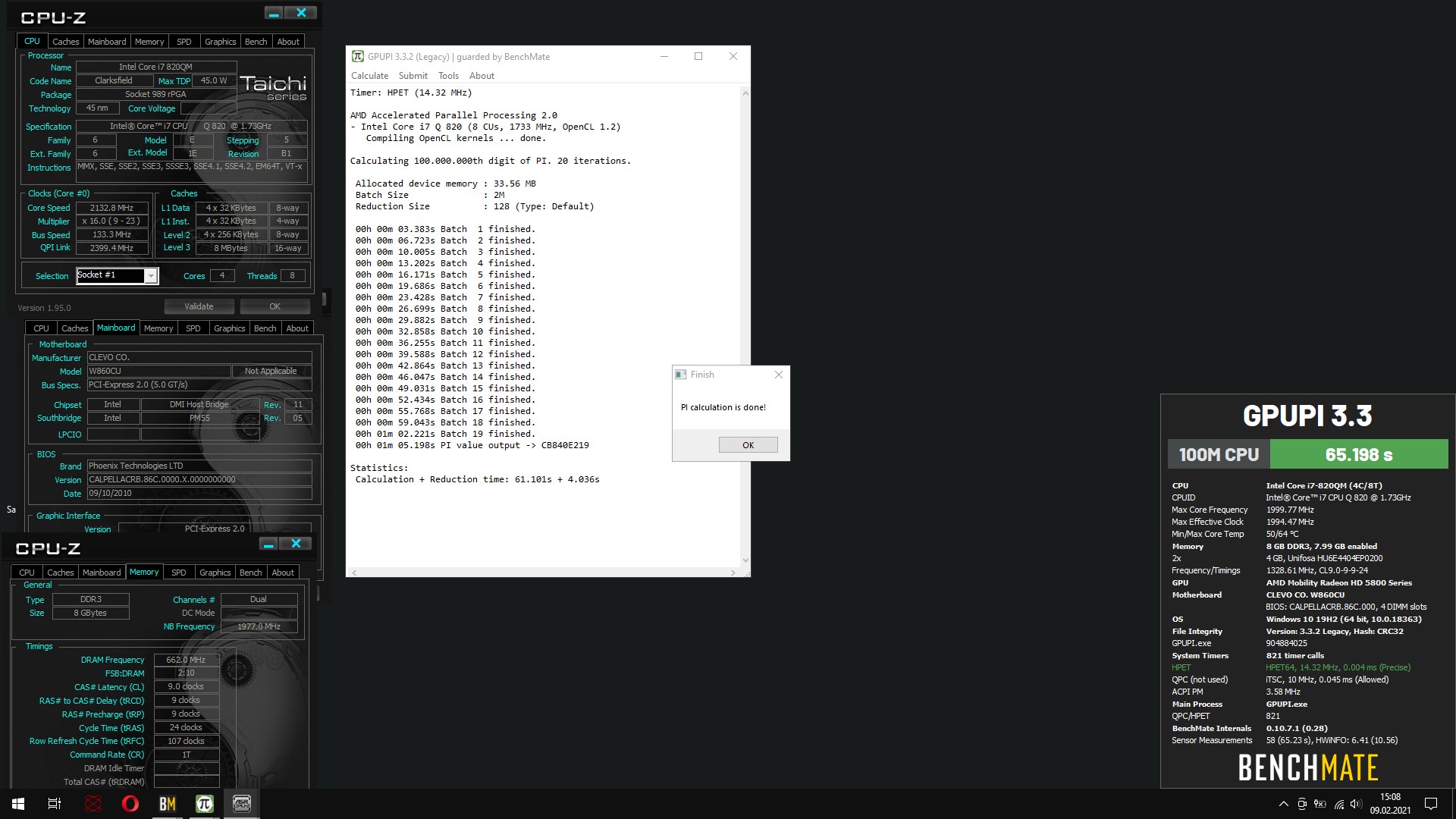
Task: Confirm the PI calculation done dialog with OK
Action: 748,445
